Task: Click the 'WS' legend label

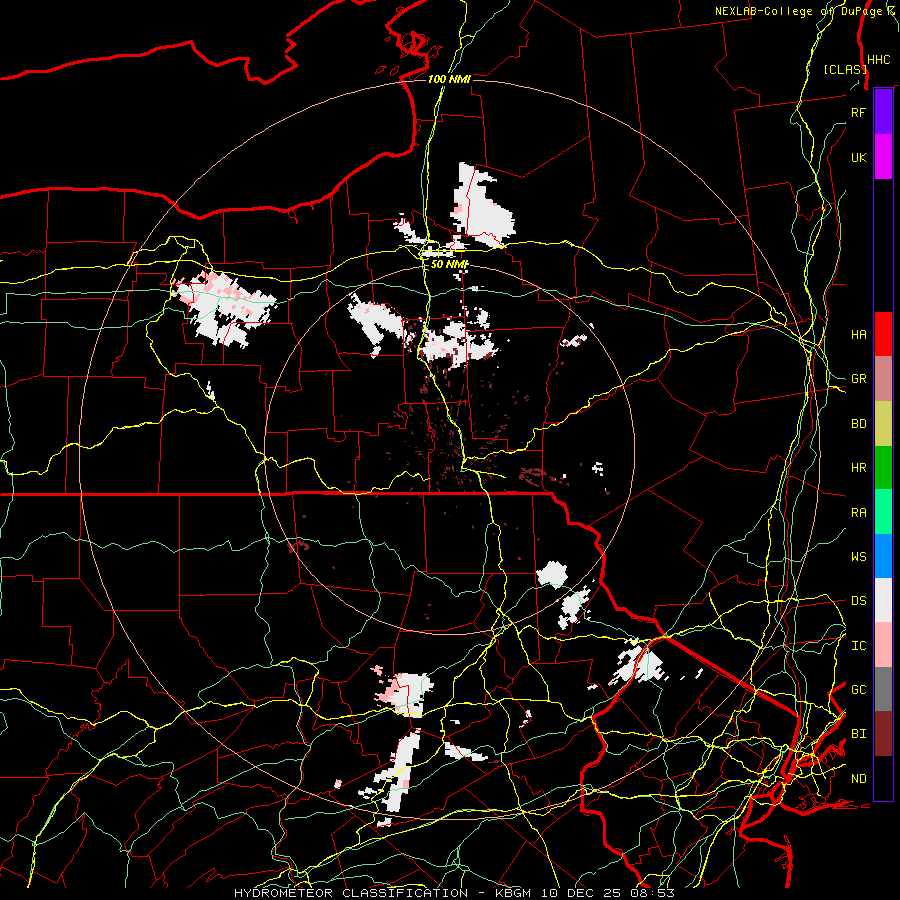Action: point(858,556)
